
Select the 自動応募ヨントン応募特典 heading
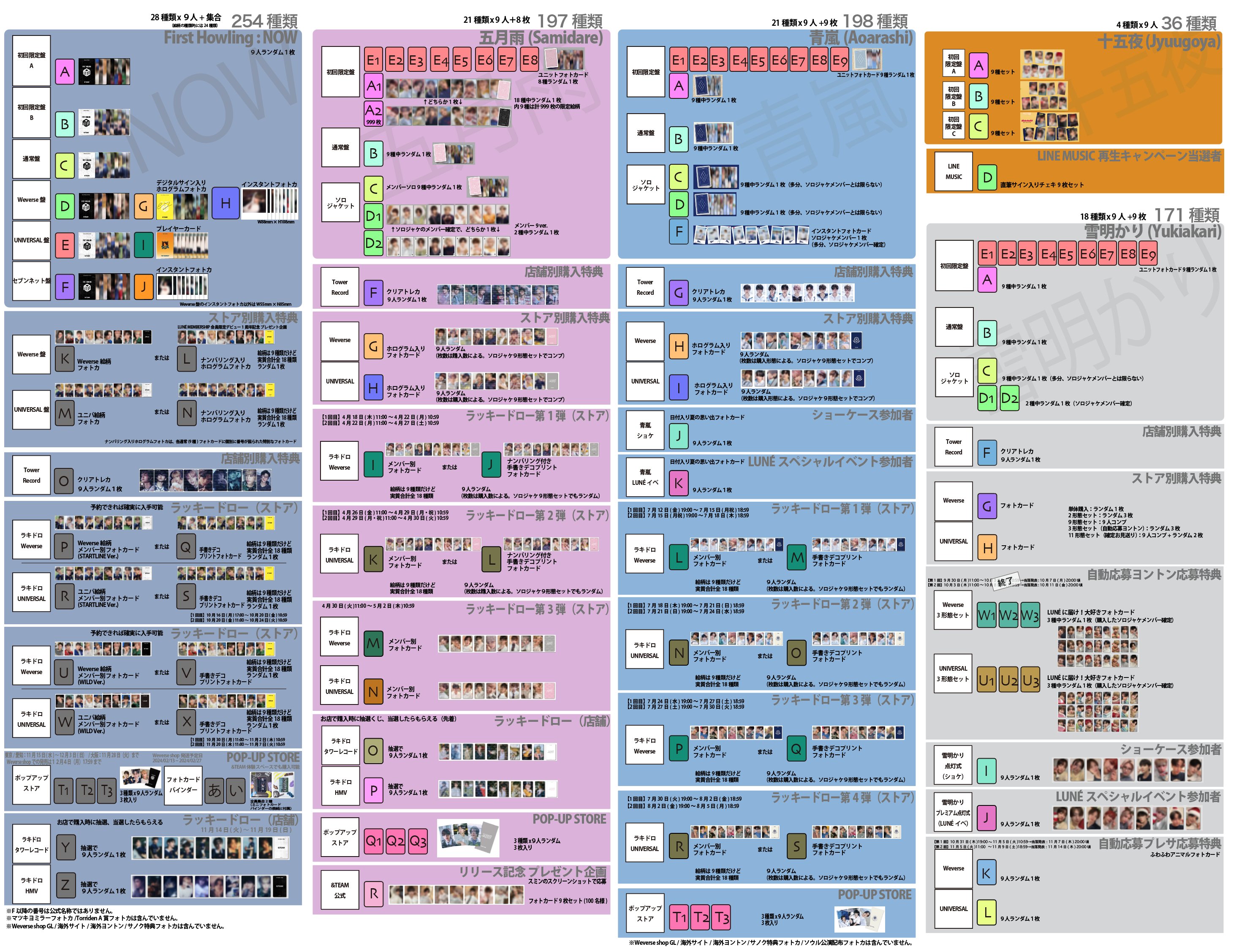coord(1154,574)
